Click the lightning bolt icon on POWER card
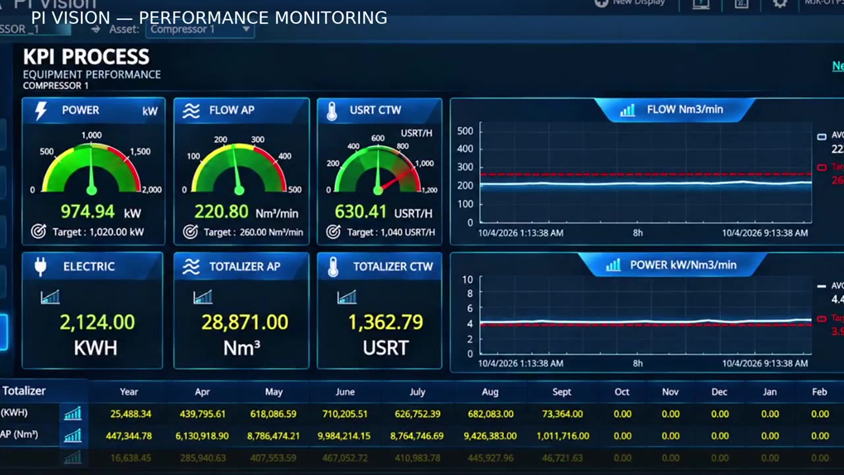 [41, 110]
